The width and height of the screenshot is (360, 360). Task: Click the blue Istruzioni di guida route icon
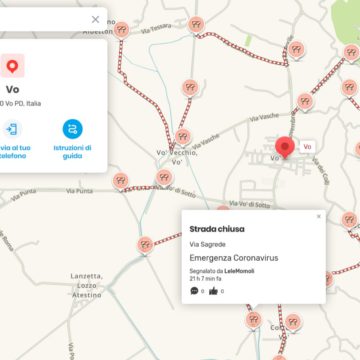[72, 129]
